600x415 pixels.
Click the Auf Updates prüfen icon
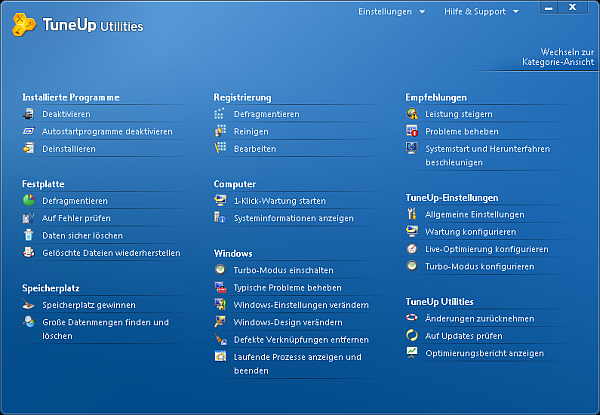(x=412, y=335)
